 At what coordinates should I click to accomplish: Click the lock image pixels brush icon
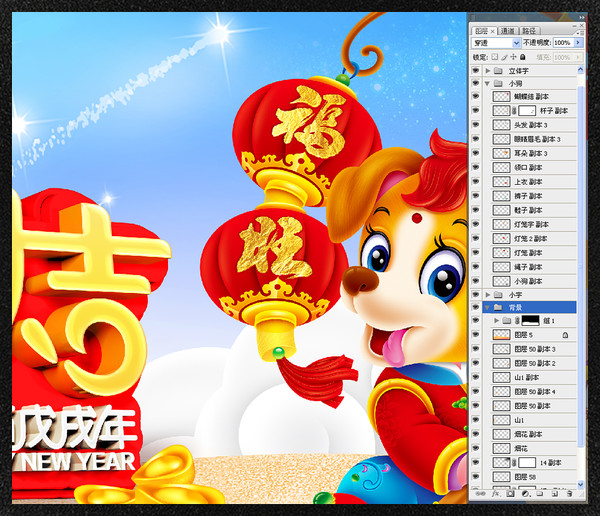click(x=504, y=57)
